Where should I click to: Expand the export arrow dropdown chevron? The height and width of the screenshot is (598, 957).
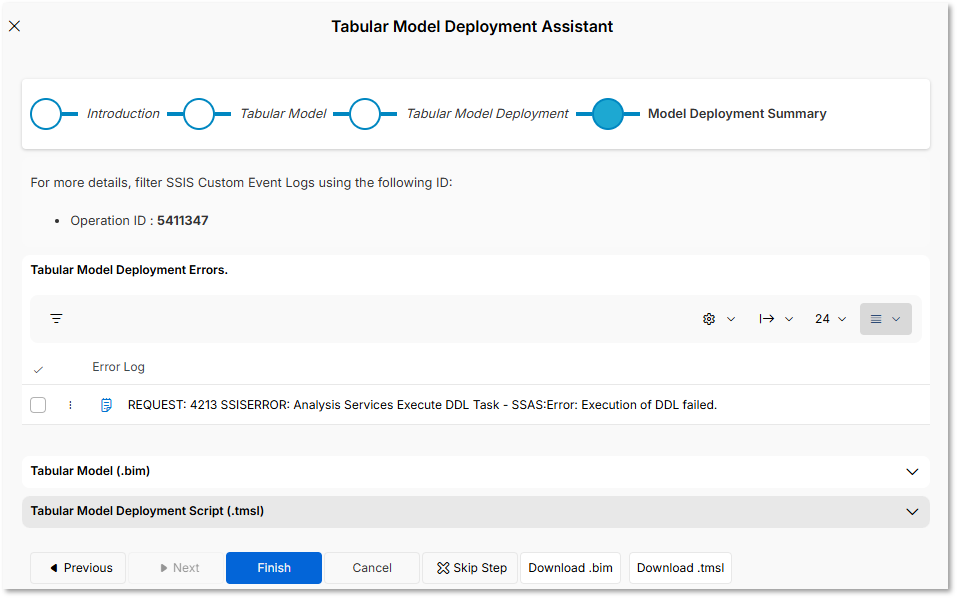[x=789, y=319]
